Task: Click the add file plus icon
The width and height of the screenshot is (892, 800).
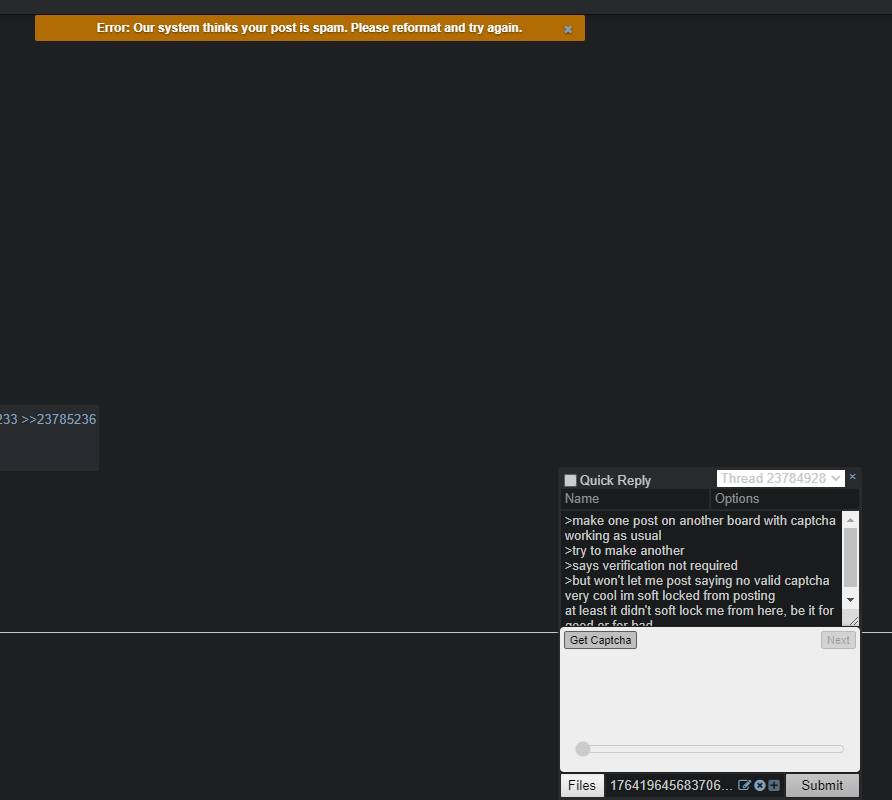Action: pyautogui.click(x=774, y=785)
